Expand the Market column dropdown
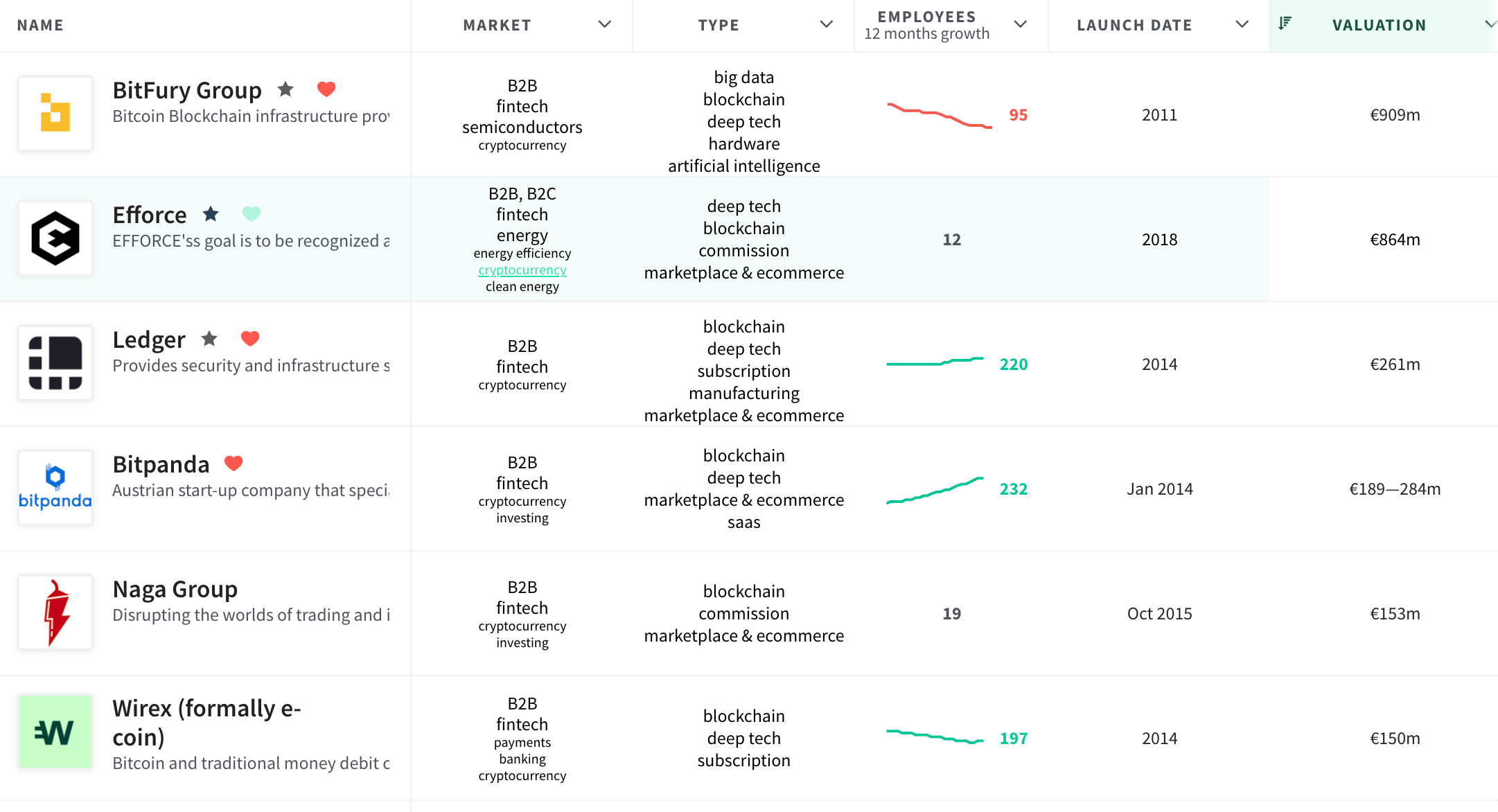This screenshot has height=812, width=1498. click(605, 24)
